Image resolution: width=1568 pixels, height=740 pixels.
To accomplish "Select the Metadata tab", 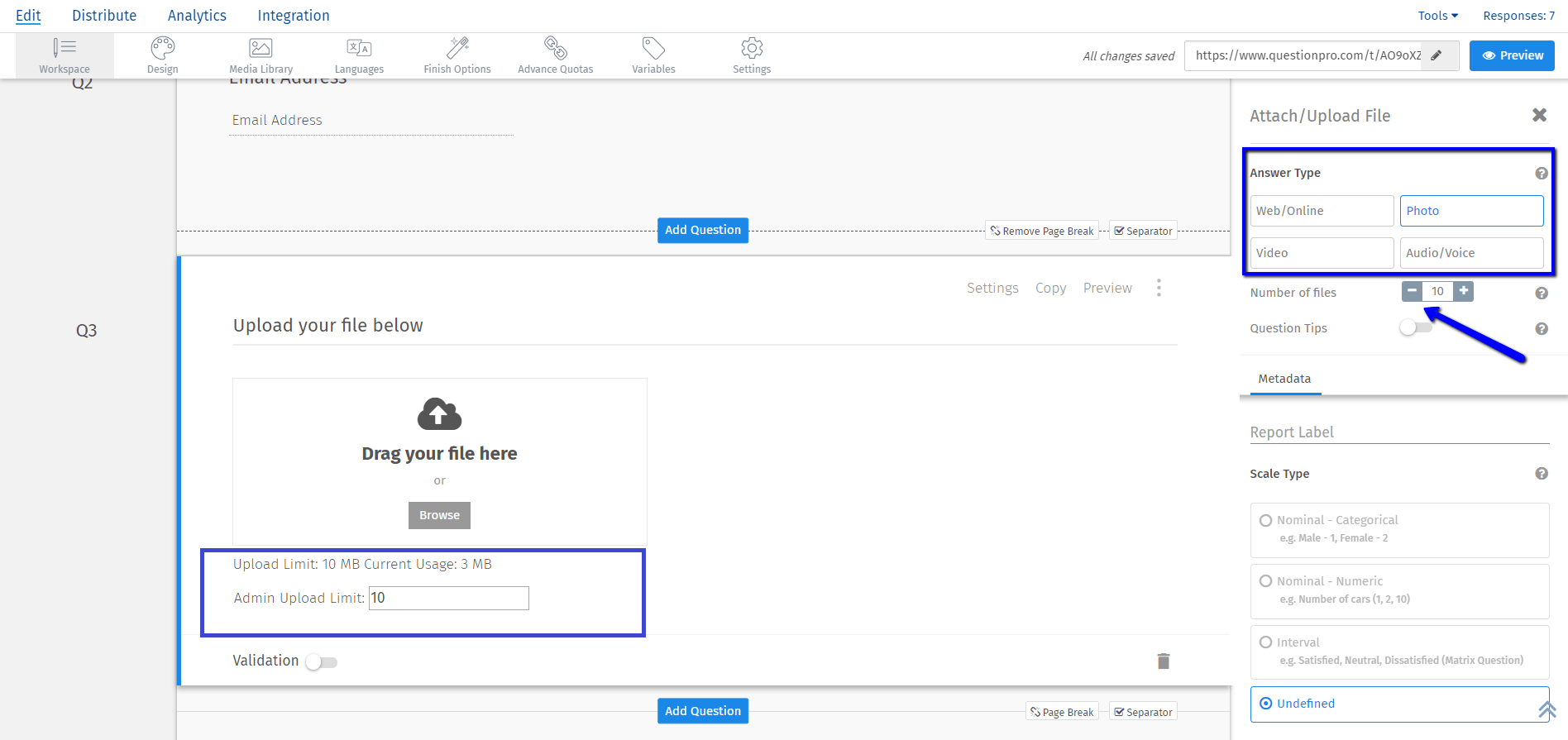I will coord(1284,379).
